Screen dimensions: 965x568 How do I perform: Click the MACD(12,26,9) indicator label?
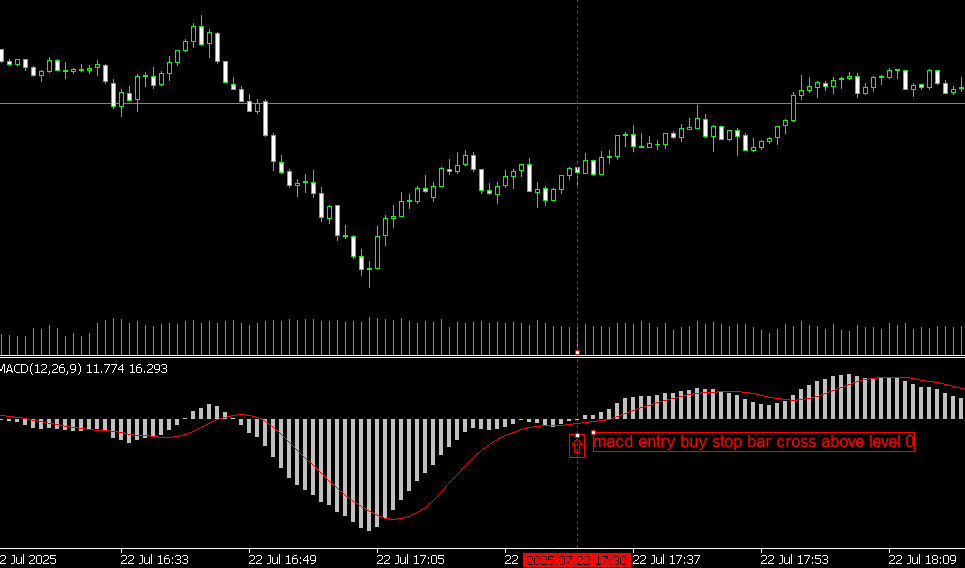click(x=41, y=369)
